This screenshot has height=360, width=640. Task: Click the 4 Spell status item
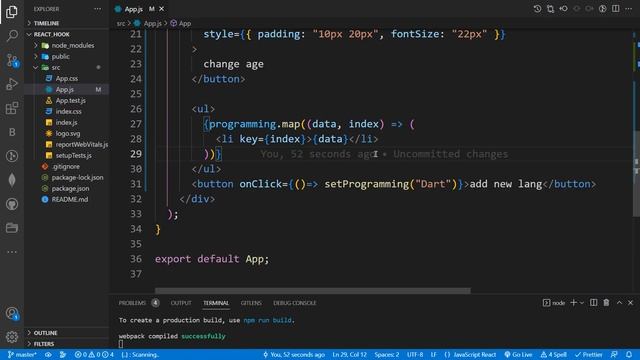tap(553, 354)
